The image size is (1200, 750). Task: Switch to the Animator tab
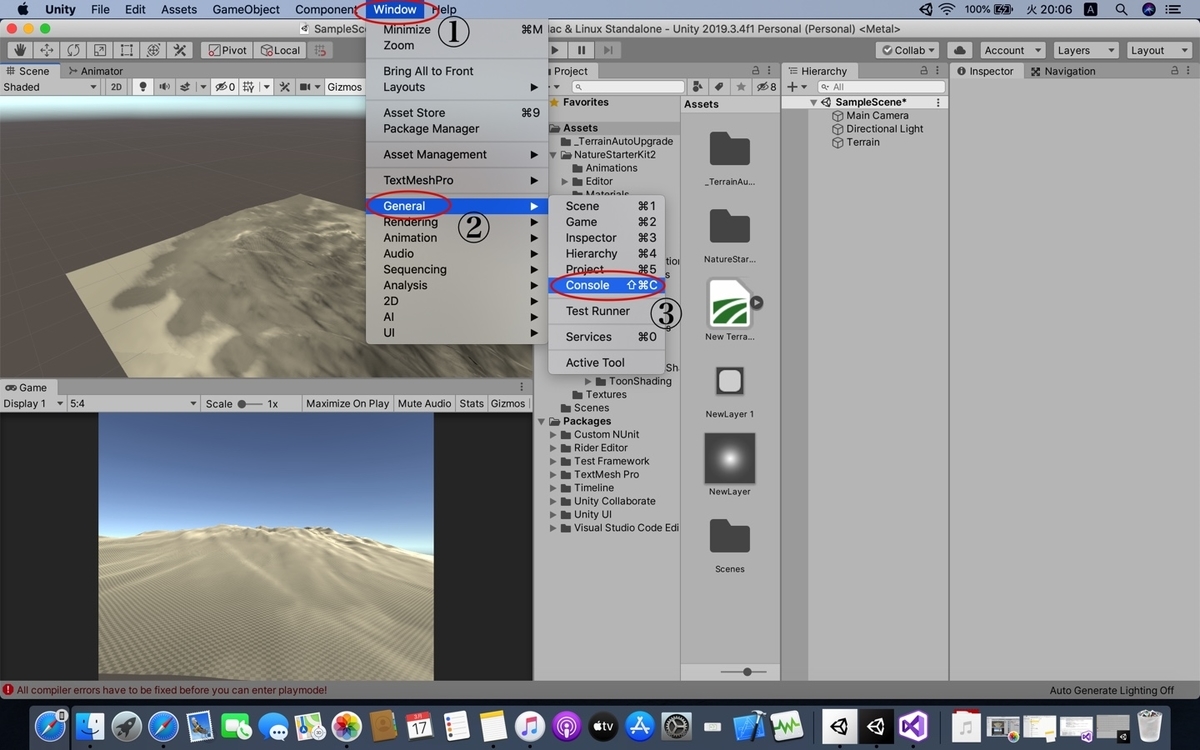pos(95,71)
